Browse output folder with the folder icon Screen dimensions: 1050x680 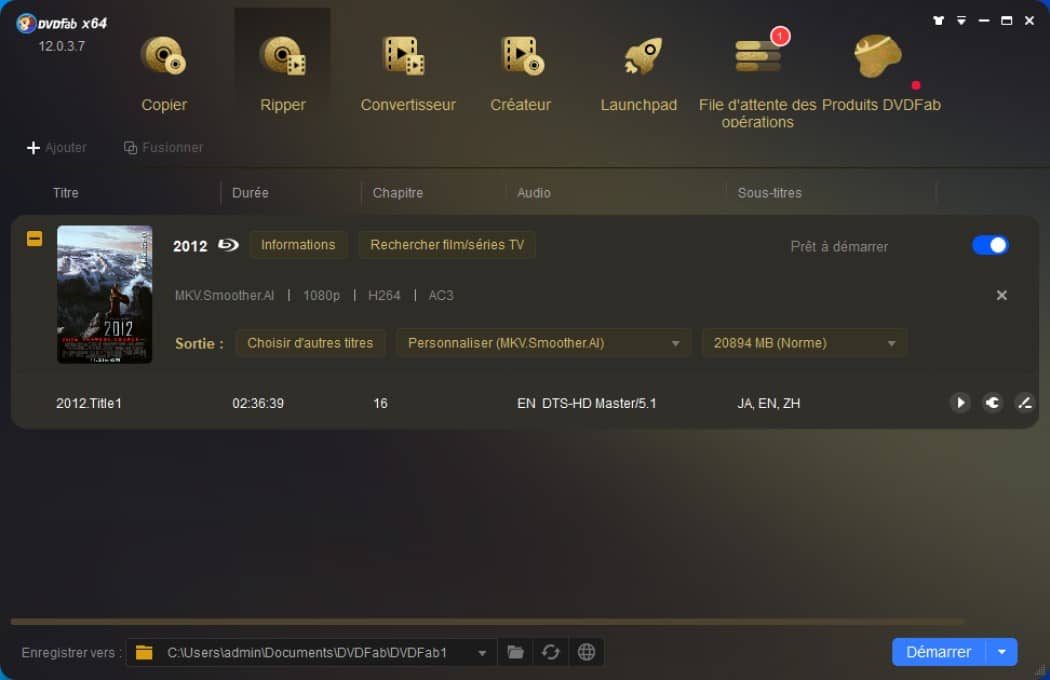pos(515,652)
